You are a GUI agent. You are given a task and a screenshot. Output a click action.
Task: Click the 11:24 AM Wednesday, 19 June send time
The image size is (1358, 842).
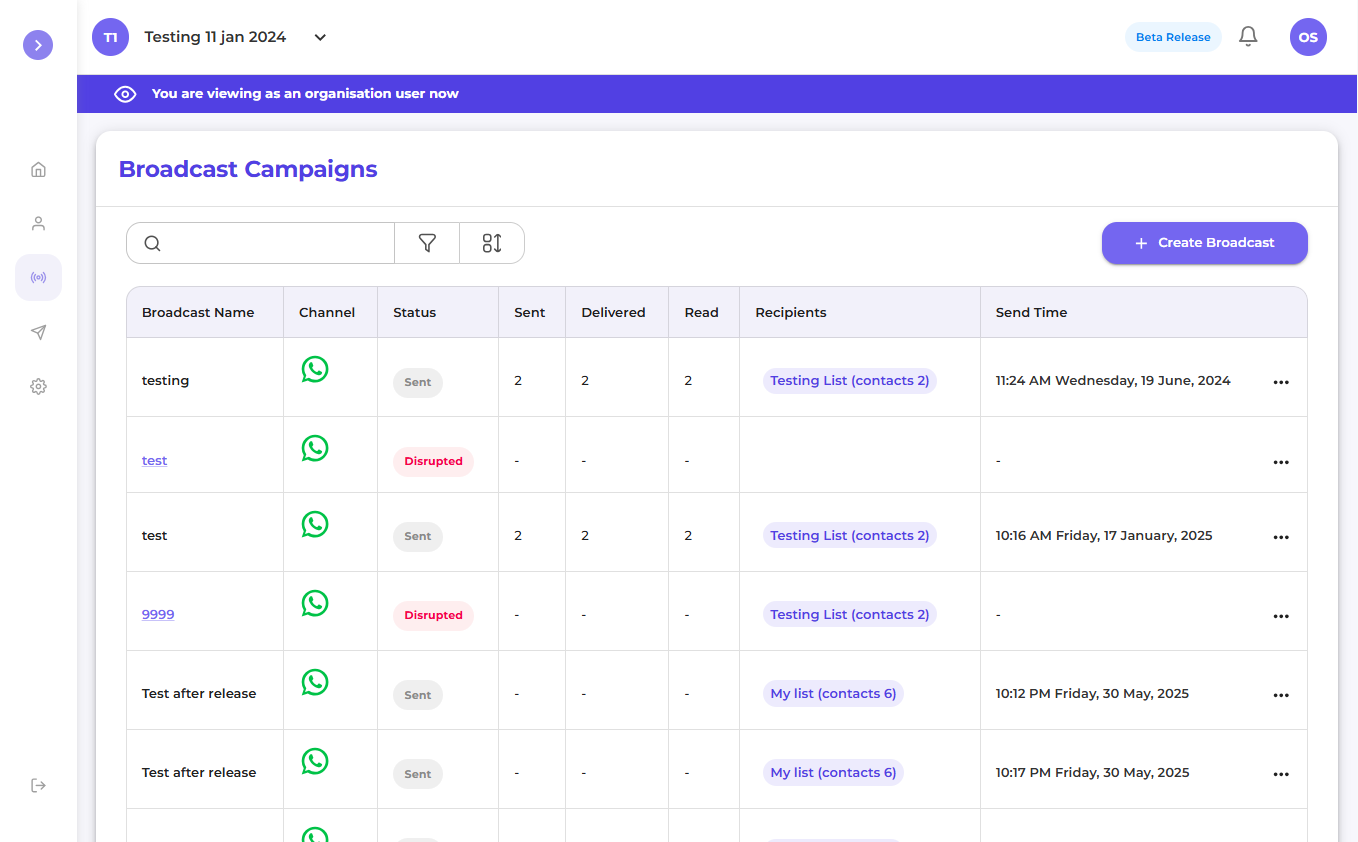[x=1113, y=380]
